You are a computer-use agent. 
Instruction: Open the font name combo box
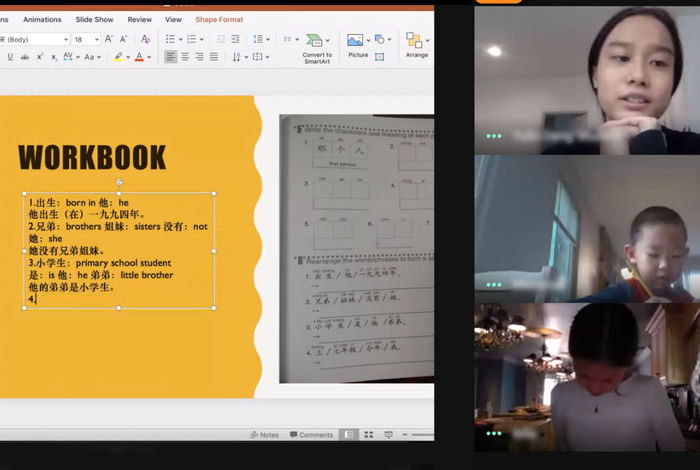tap(35, 39)
